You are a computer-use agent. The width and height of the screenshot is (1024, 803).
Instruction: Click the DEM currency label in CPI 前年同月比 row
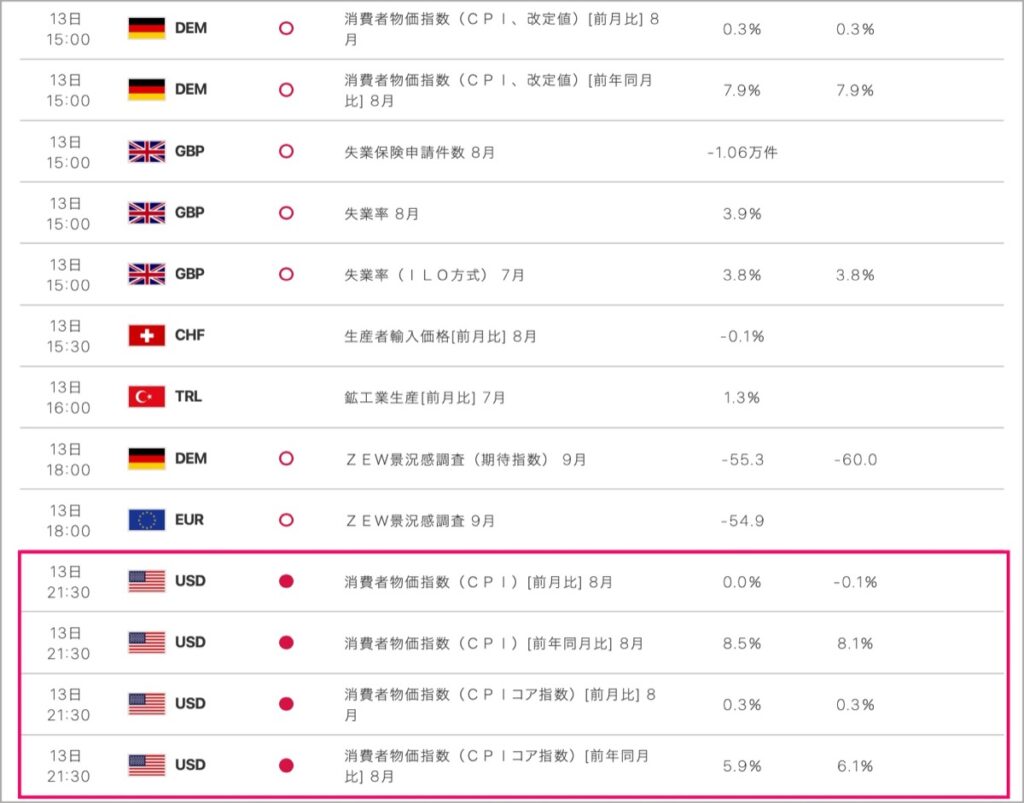click(191, 89)
